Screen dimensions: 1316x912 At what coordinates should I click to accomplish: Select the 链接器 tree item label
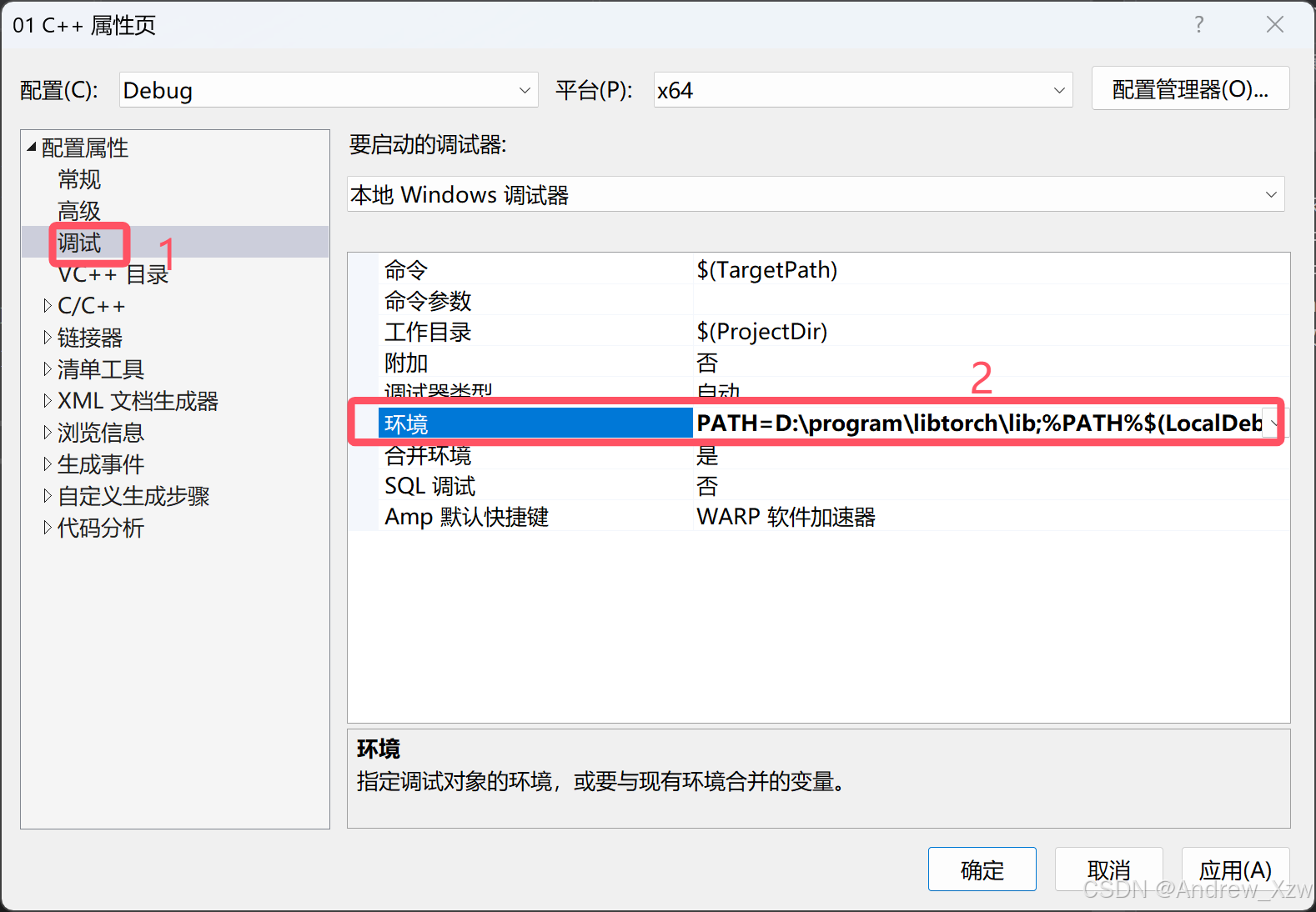(x=90, y=338)
